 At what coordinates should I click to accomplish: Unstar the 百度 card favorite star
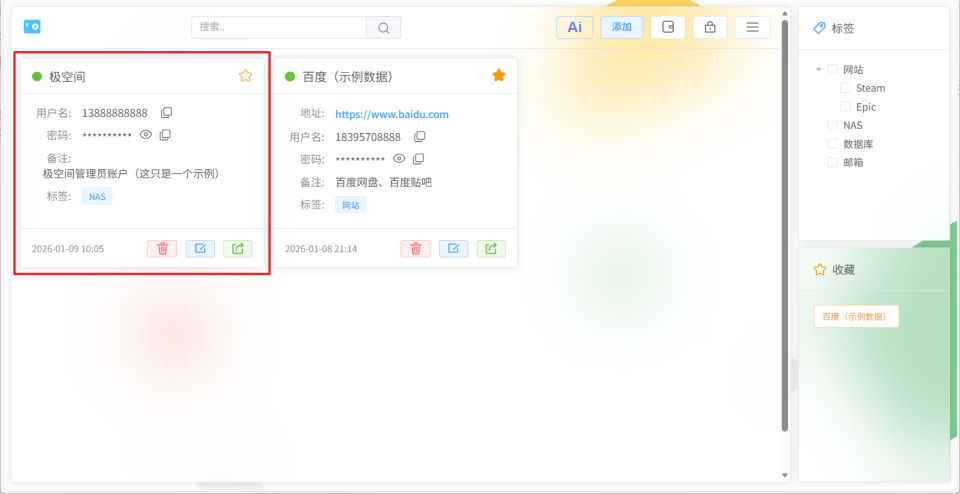tap(499, 76)
